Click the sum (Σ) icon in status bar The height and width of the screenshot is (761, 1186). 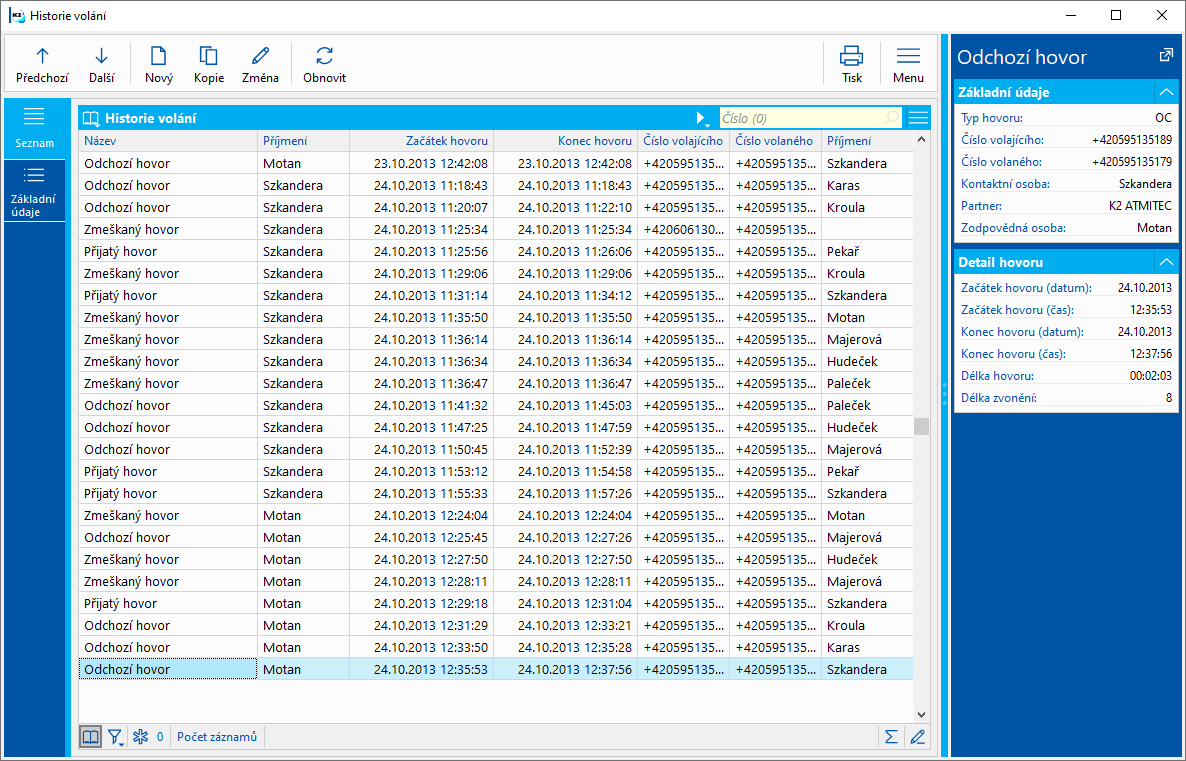[890, 737]
